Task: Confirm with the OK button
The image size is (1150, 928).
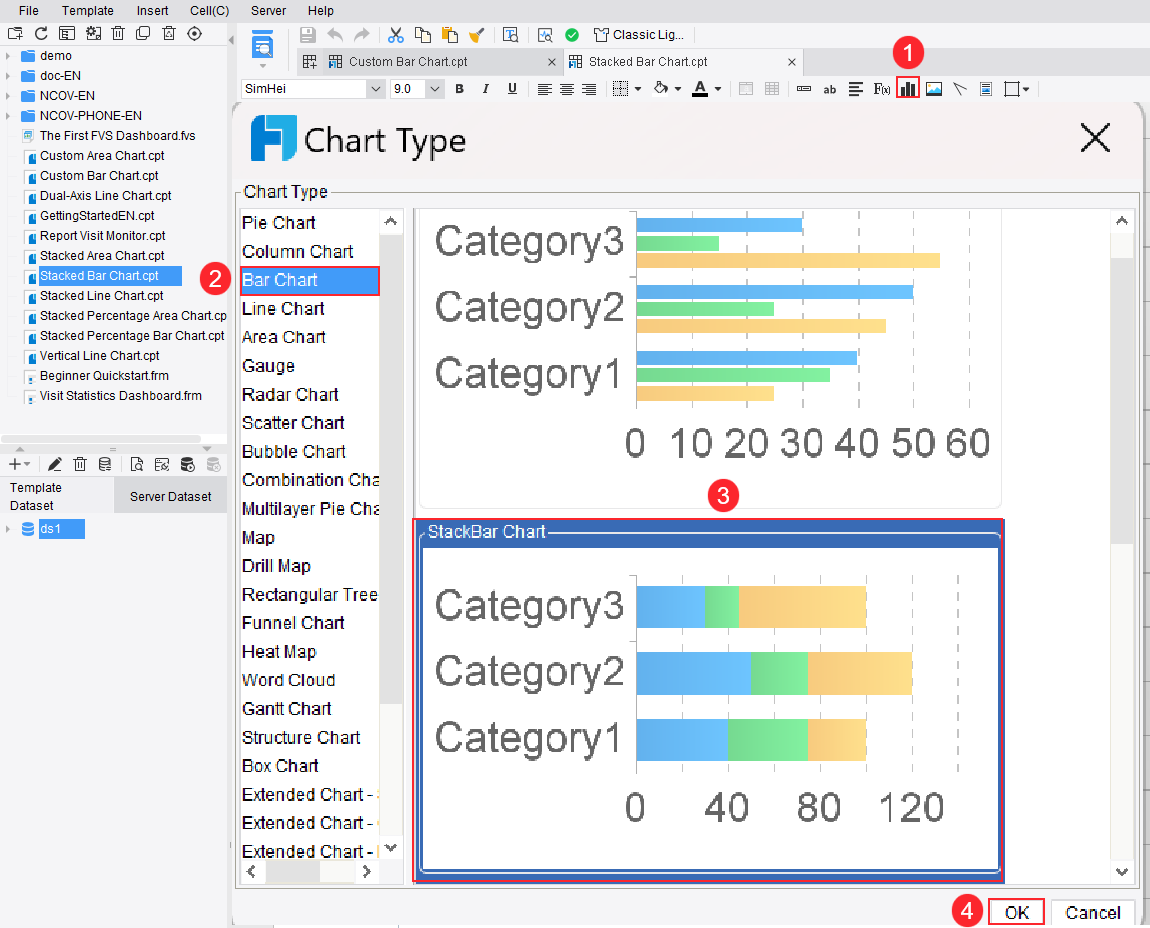Action: click(1017, 913)
